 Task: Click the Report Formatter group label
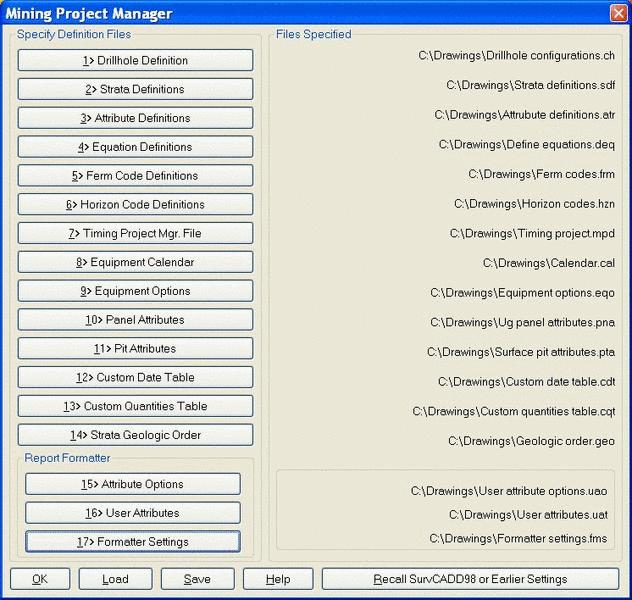(67, 458)
